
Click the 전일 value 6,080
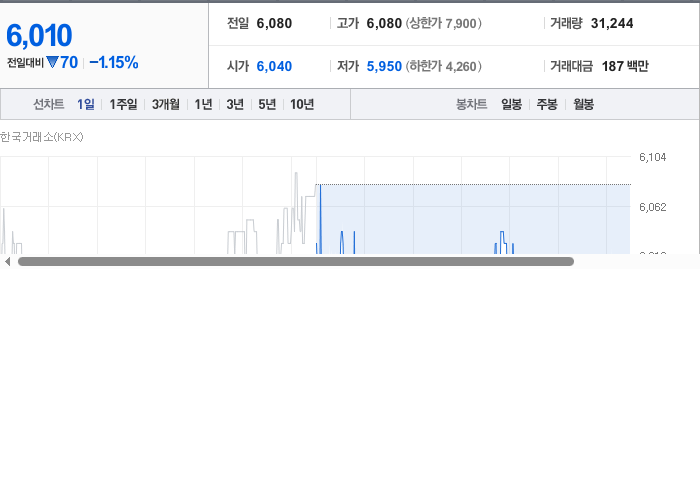coord(274,23)
